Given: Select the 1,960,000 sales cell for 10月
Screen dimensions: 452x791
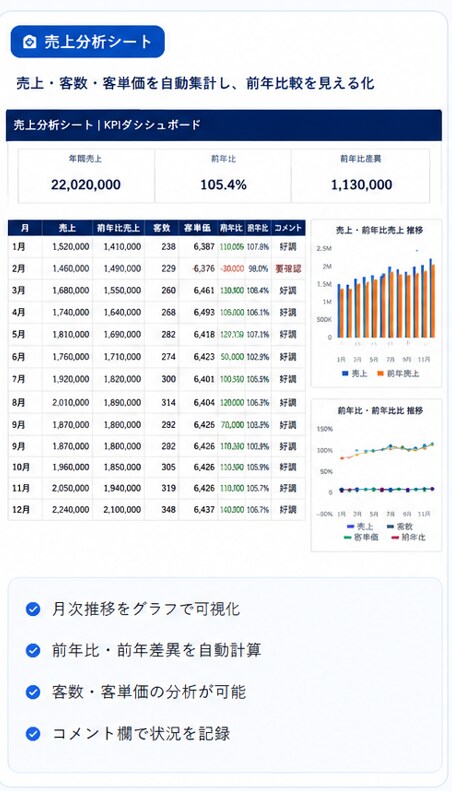Looking at the screenshot, I should click(71, 467).
